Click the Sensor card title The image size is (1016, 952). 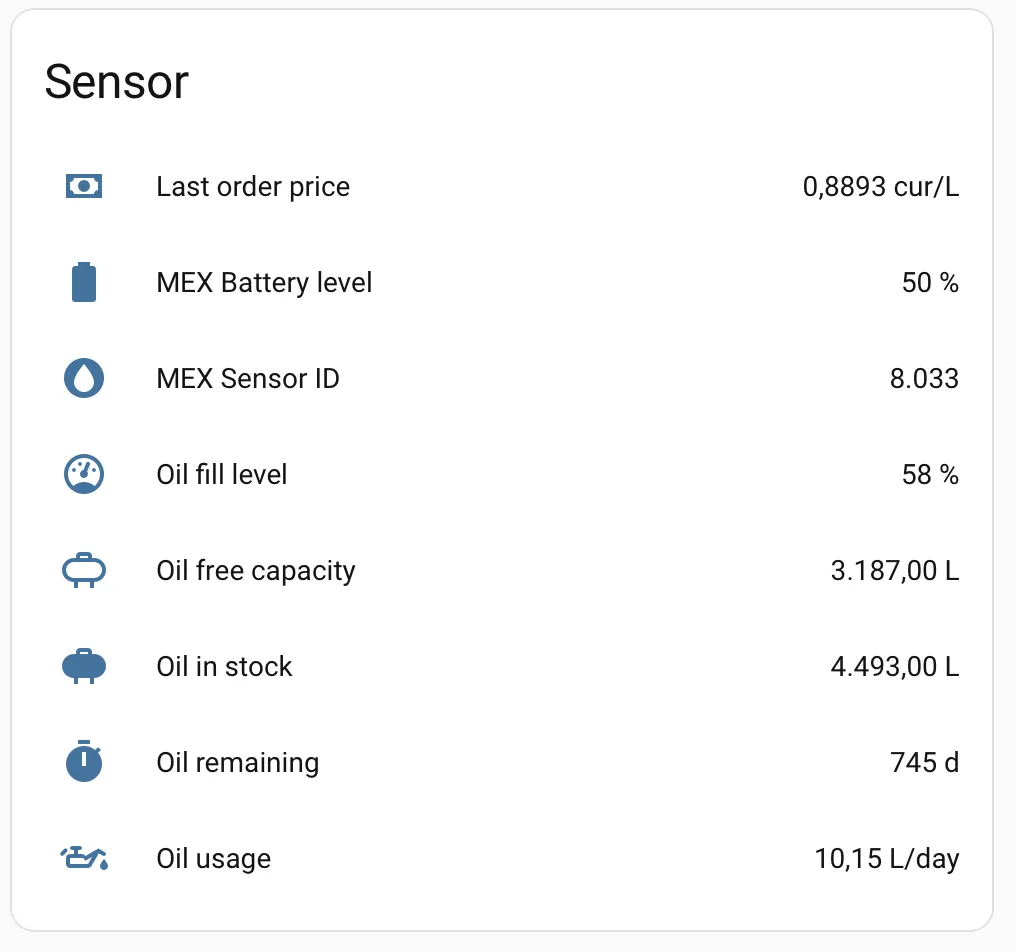click(x=117, y=82)
